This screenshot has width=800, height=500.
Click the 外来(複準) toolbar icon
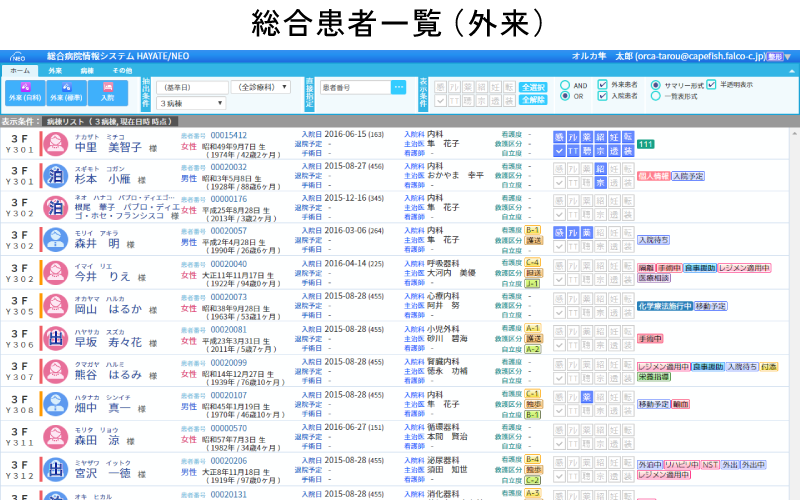click(66, 92)
